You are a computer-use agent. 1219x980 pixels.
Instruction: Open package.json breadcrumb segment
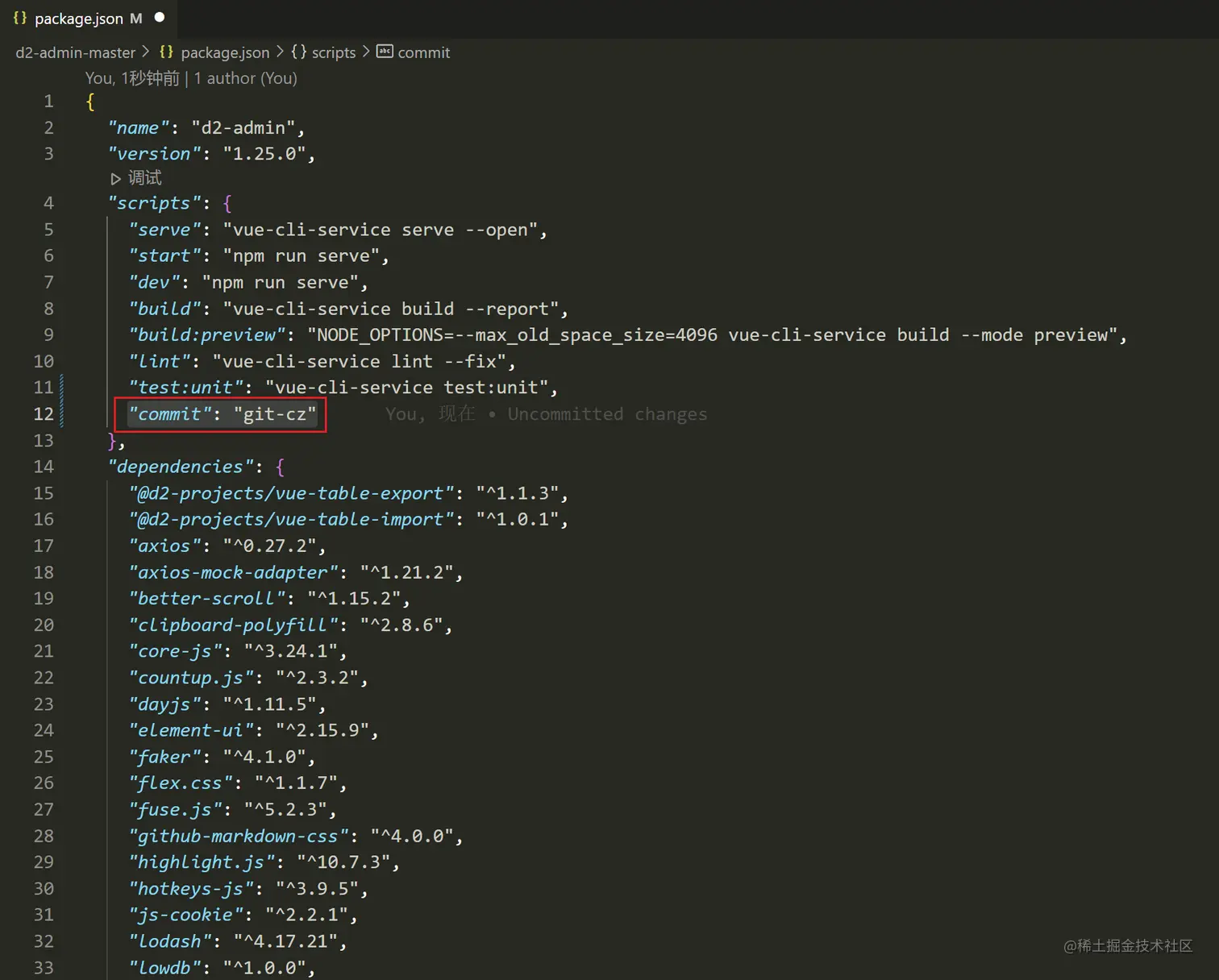click(x=225, y=52)
